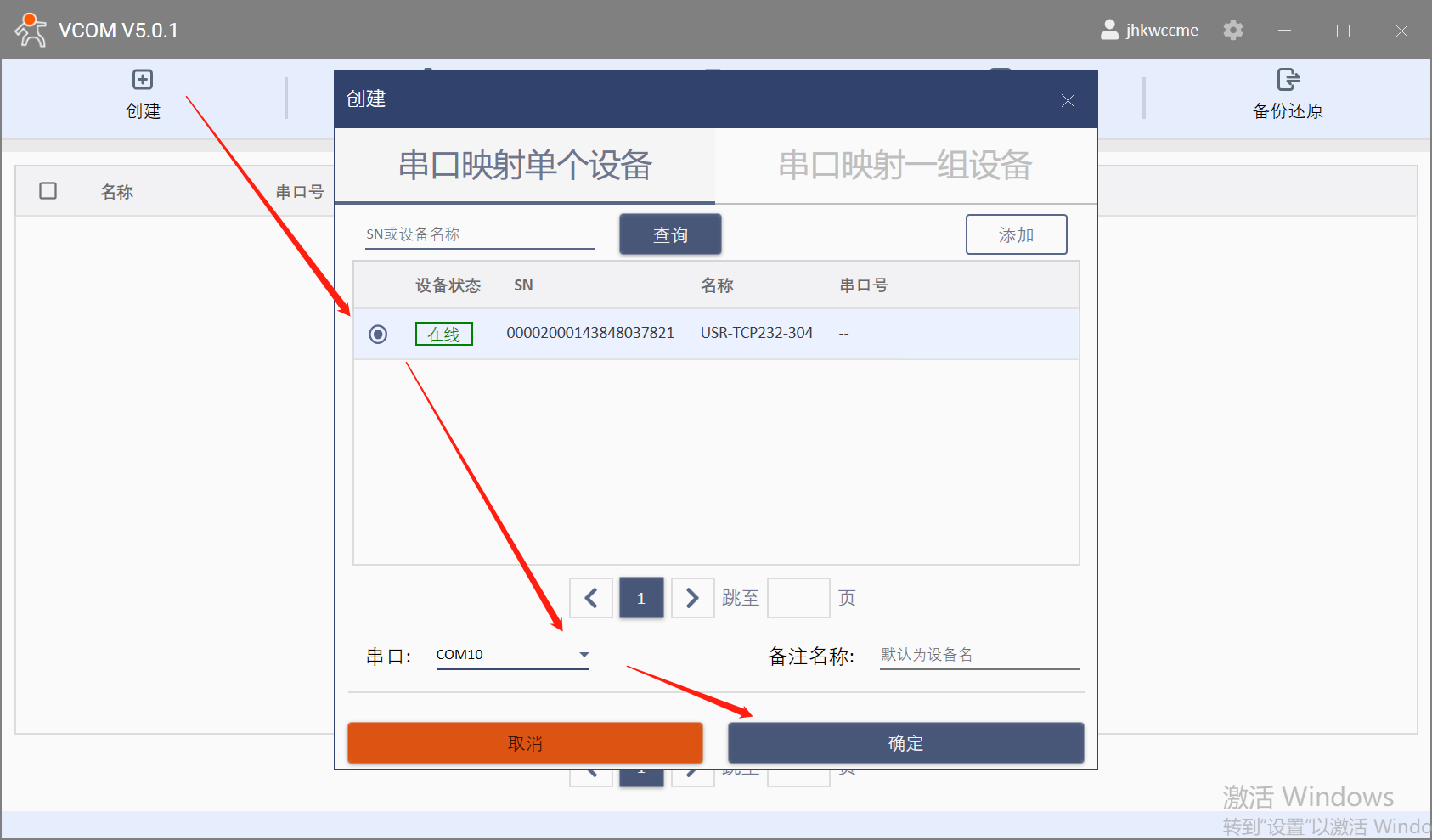This screenshot has height=840, width=1432.
Task: Focus the SN或设备名称 search field
Action: pyautogui.click(x=479, y=234)
